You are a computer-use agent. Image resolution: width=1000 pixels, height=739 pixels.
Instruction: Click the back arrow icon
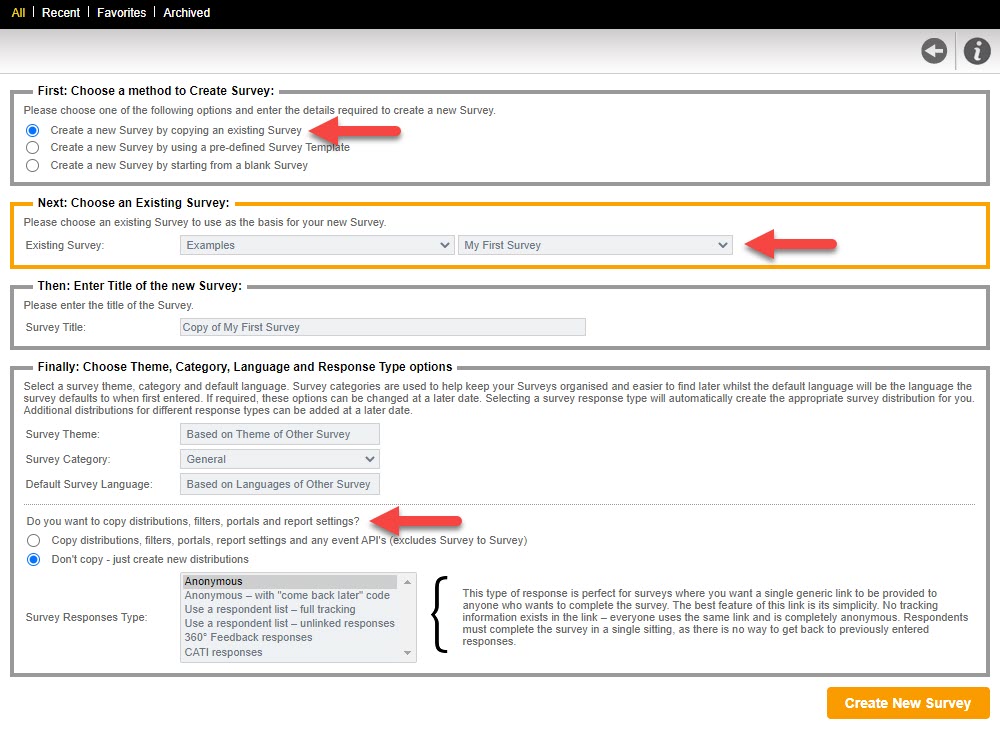pyautogui.click(x=934, y=51)
